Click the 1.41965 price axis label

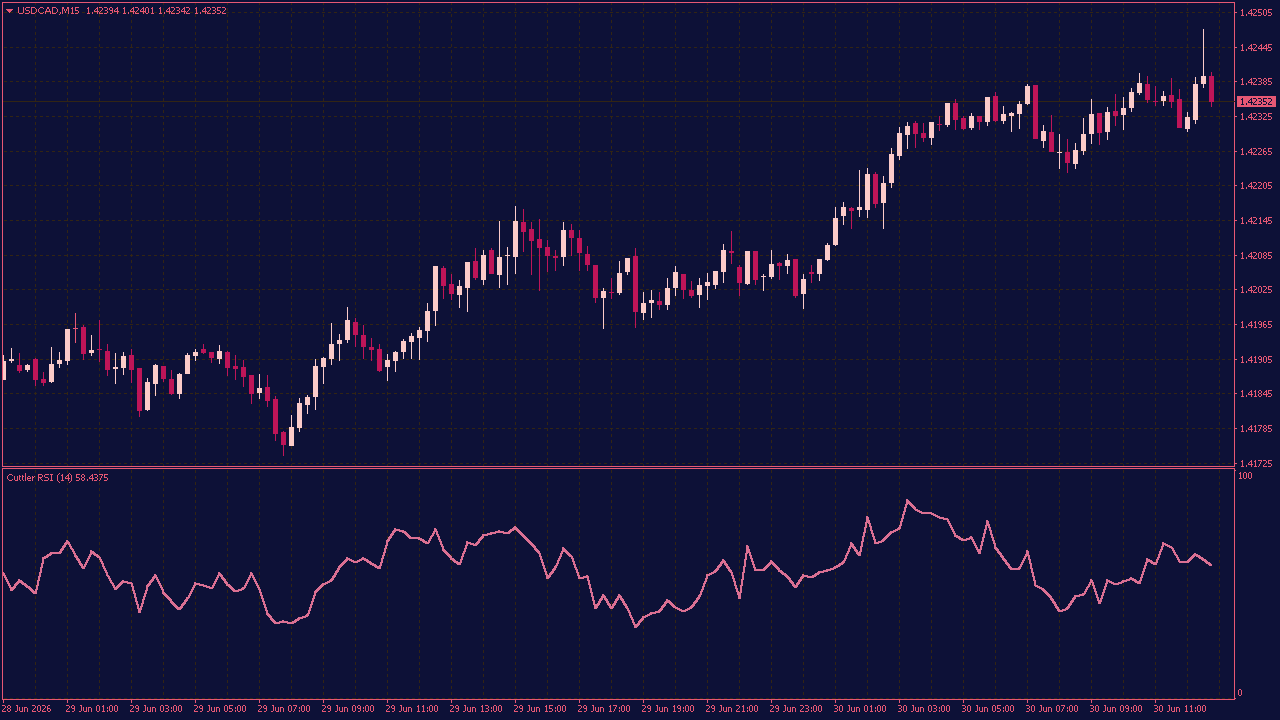coord(1256,325)
